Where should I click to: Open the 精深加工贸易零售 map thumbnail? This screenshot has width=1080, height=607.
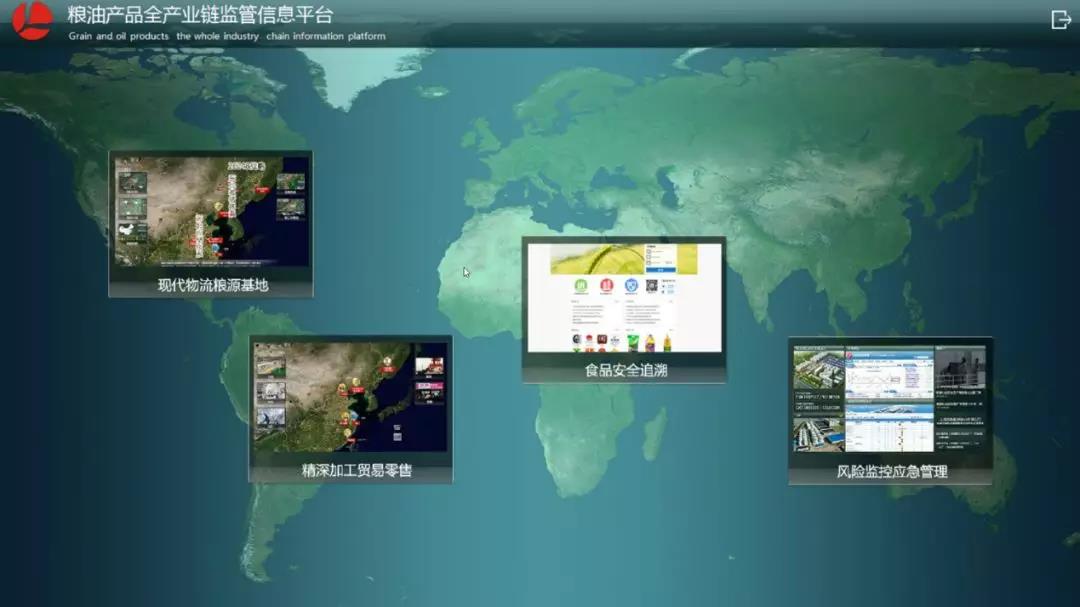pyautogui.click(x=351, y=397)
